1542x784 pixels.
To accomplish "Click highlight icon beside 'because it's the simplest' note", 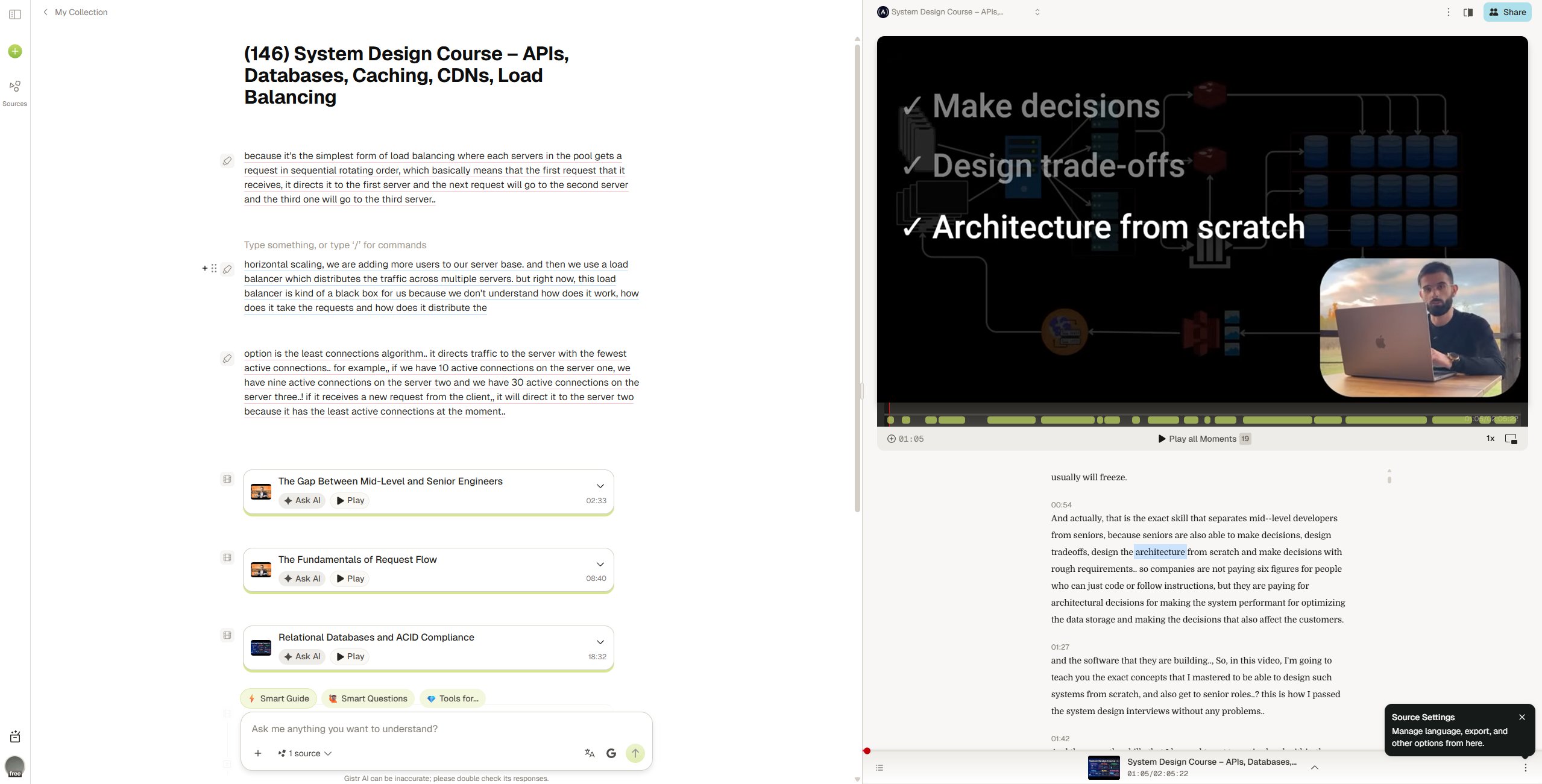I will [227, 161].
